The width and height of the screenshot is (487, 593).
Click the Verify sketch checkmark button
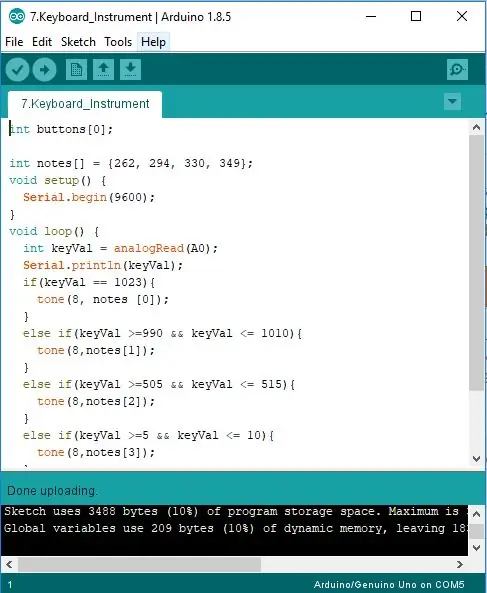pyautogui.click(x=17, y=70)
